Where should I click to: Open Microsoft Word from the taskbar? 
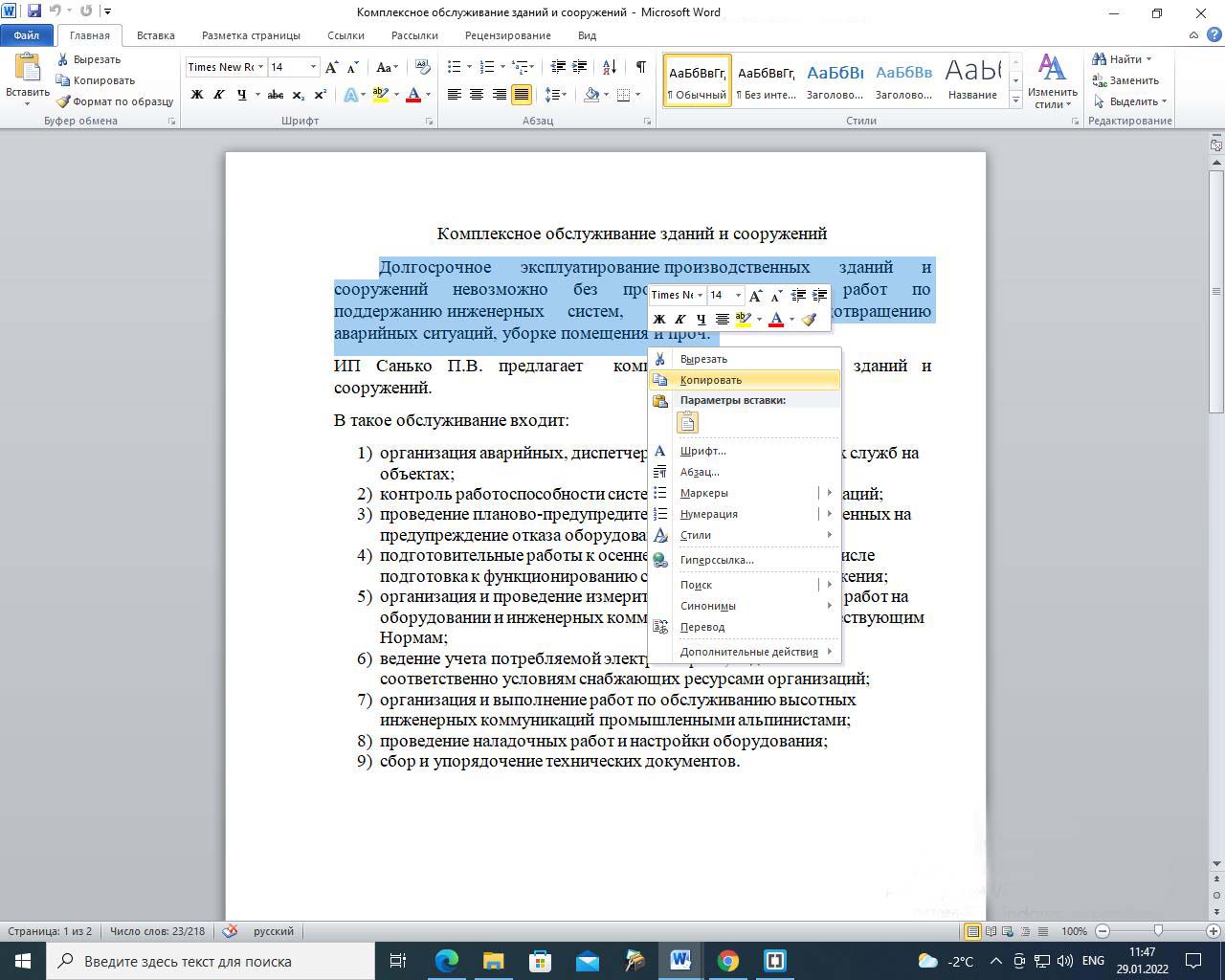click(680, 961)
